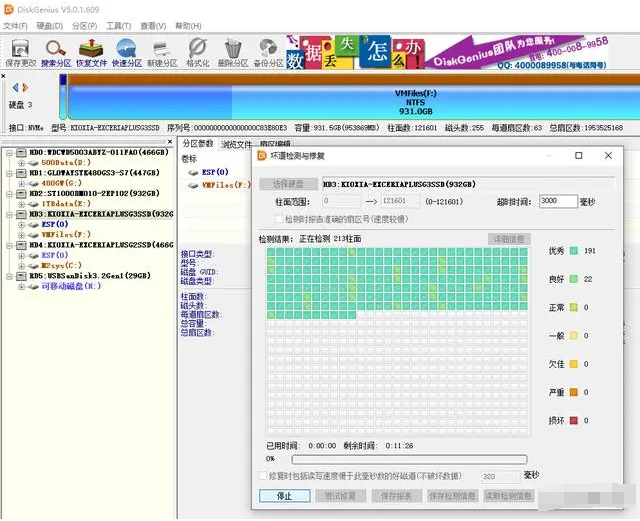Click the disk icon beside HD1 GLOWAY drive

click(21, 173)
